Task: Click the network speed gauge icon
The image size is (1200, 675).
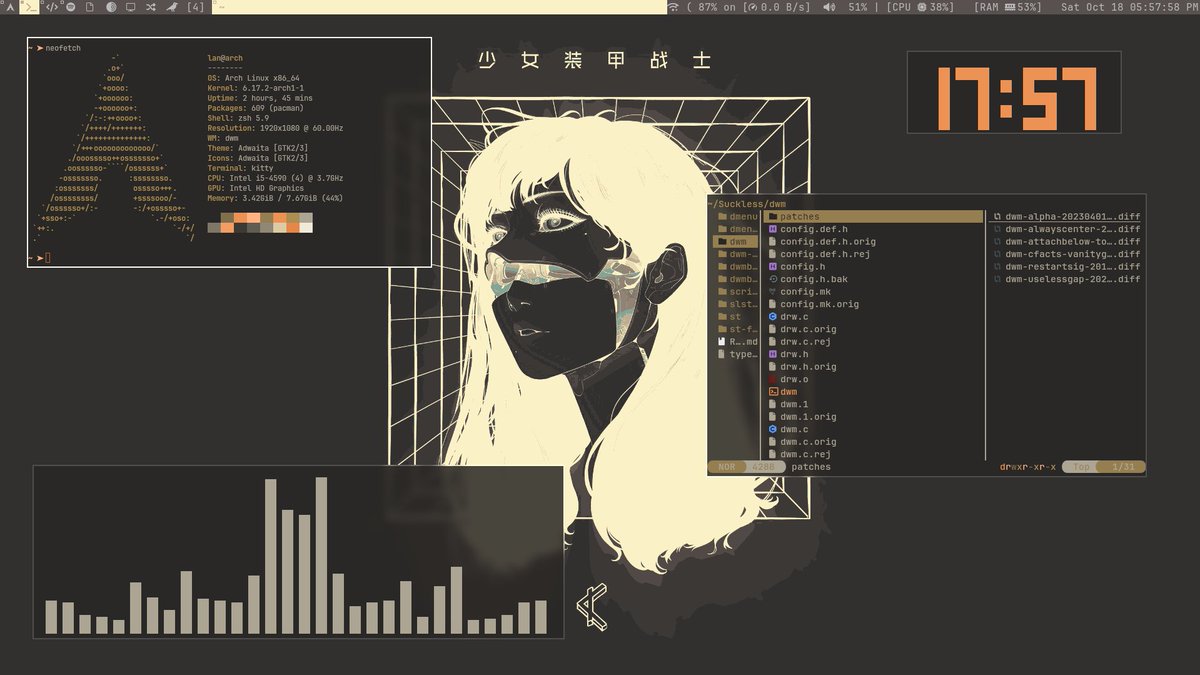Action: [751, 7]
